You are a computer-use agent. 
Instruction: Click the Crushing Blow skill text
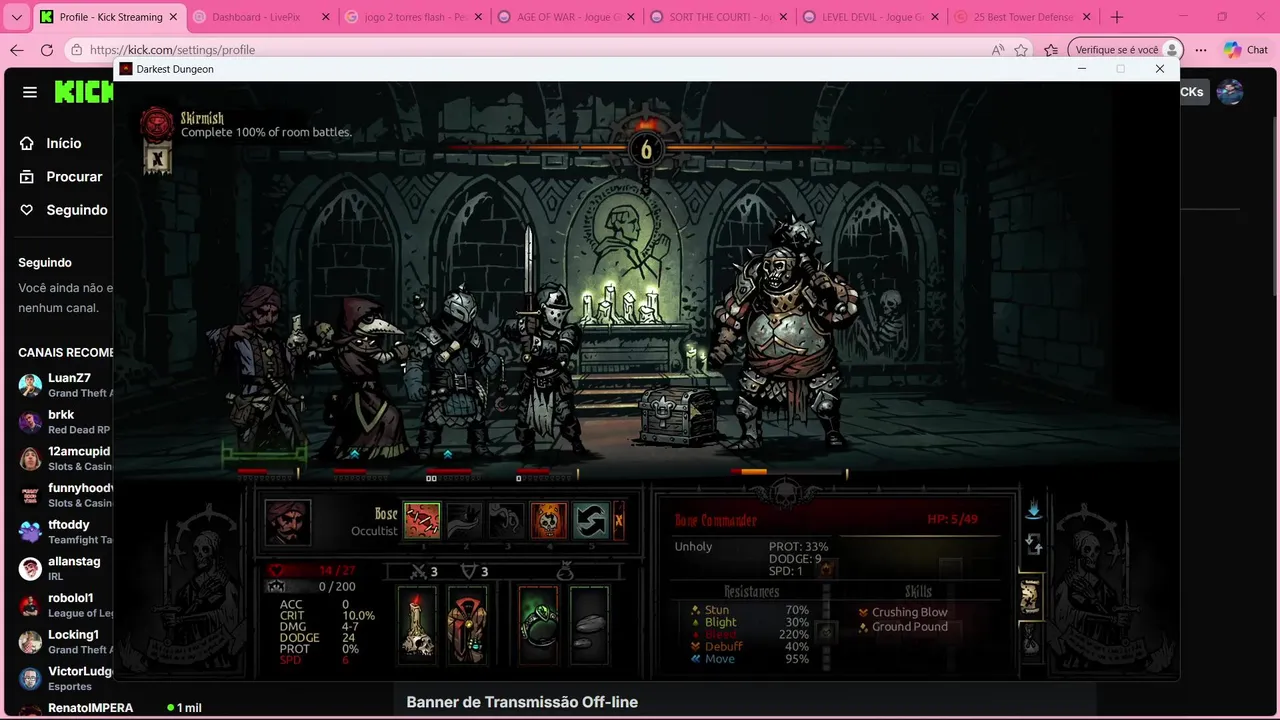pos(909,612)
